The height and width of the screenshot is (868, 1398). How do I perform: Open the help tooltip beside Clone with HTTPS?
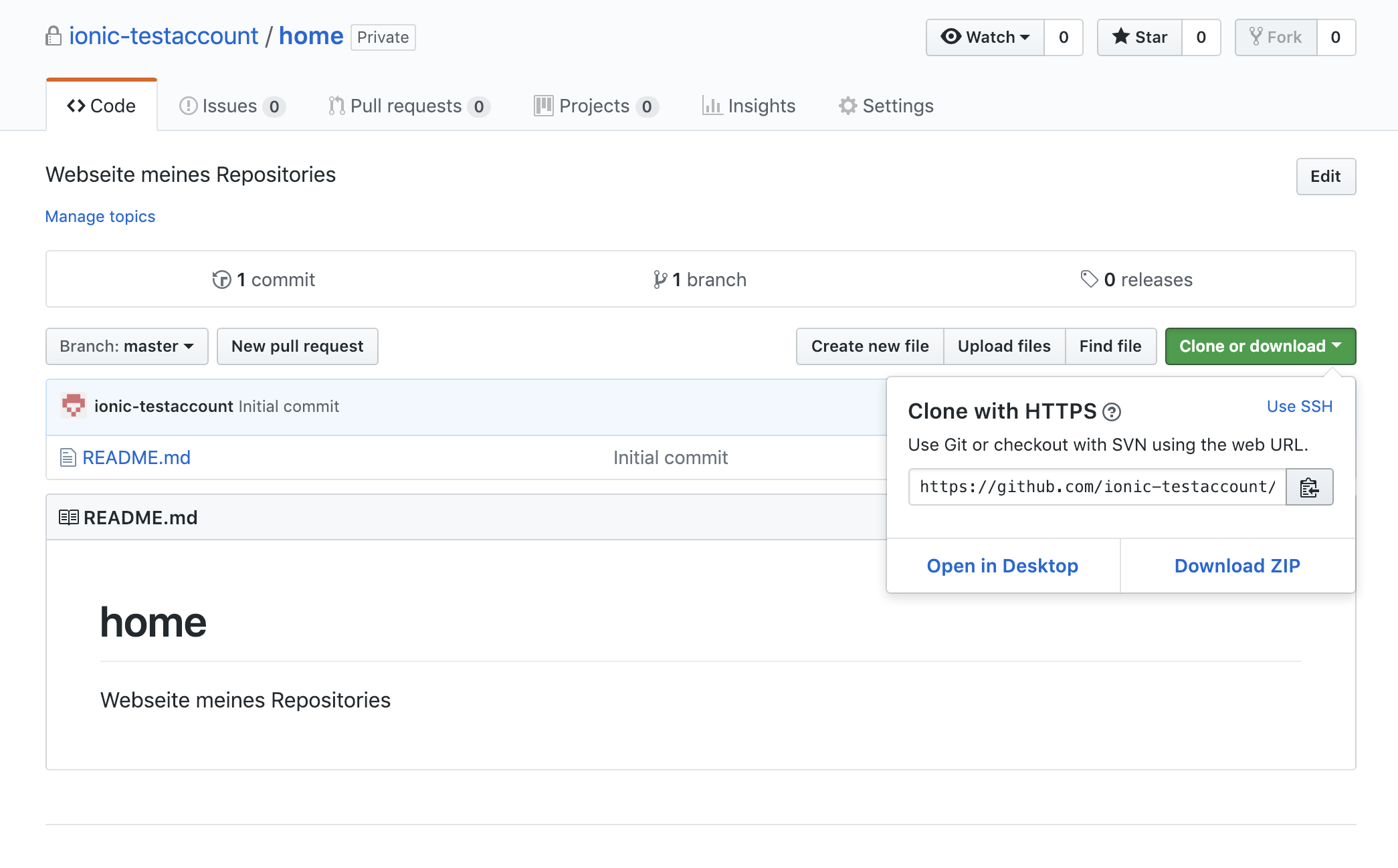1112,413
